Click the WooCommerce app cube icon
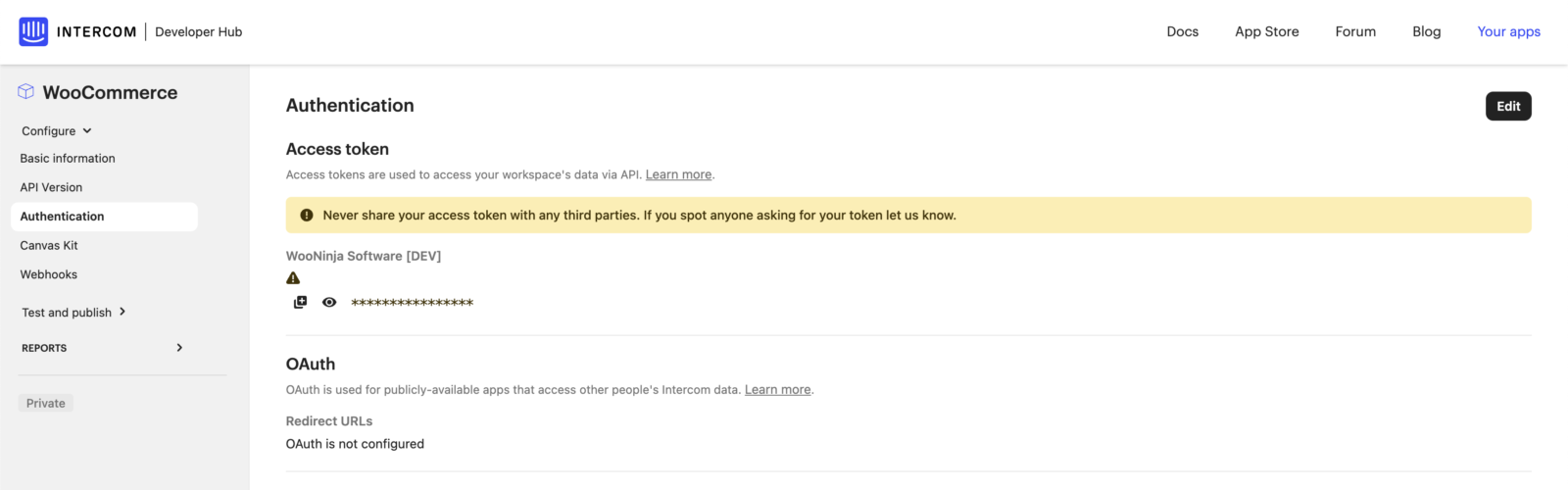This screenshot has height=490, width=1568. (26, 92)
